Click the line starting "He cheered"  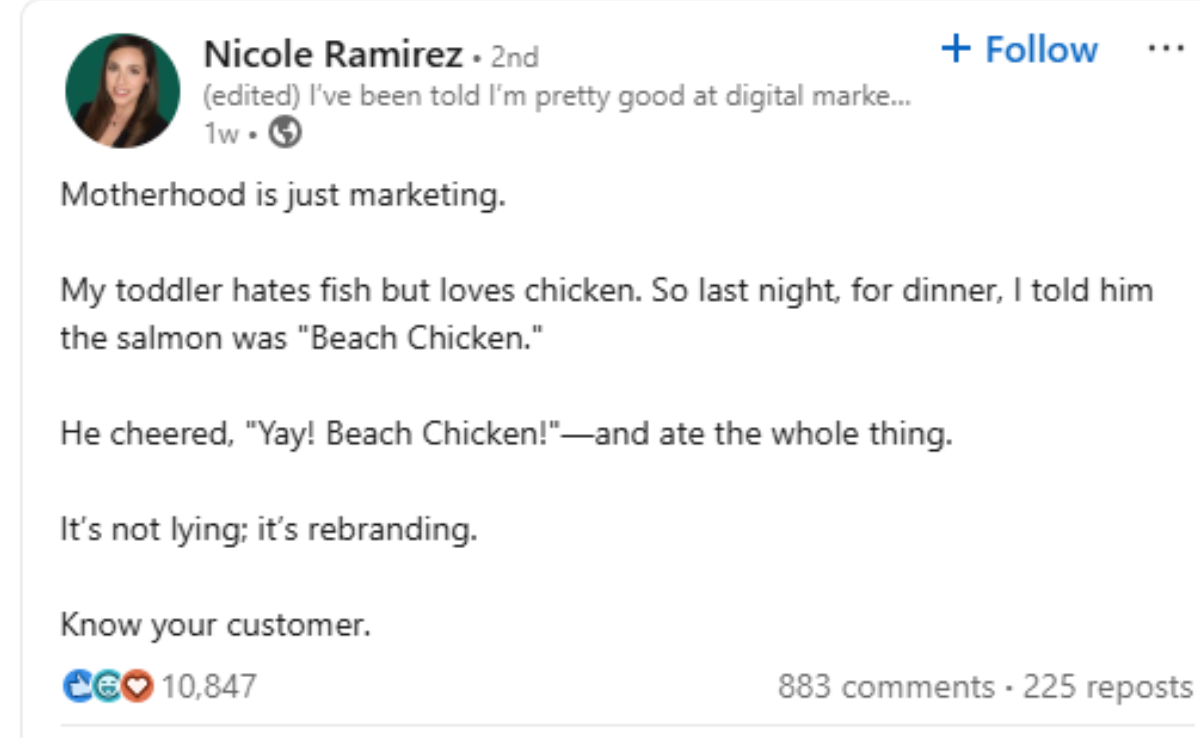(x=506, y=434)
